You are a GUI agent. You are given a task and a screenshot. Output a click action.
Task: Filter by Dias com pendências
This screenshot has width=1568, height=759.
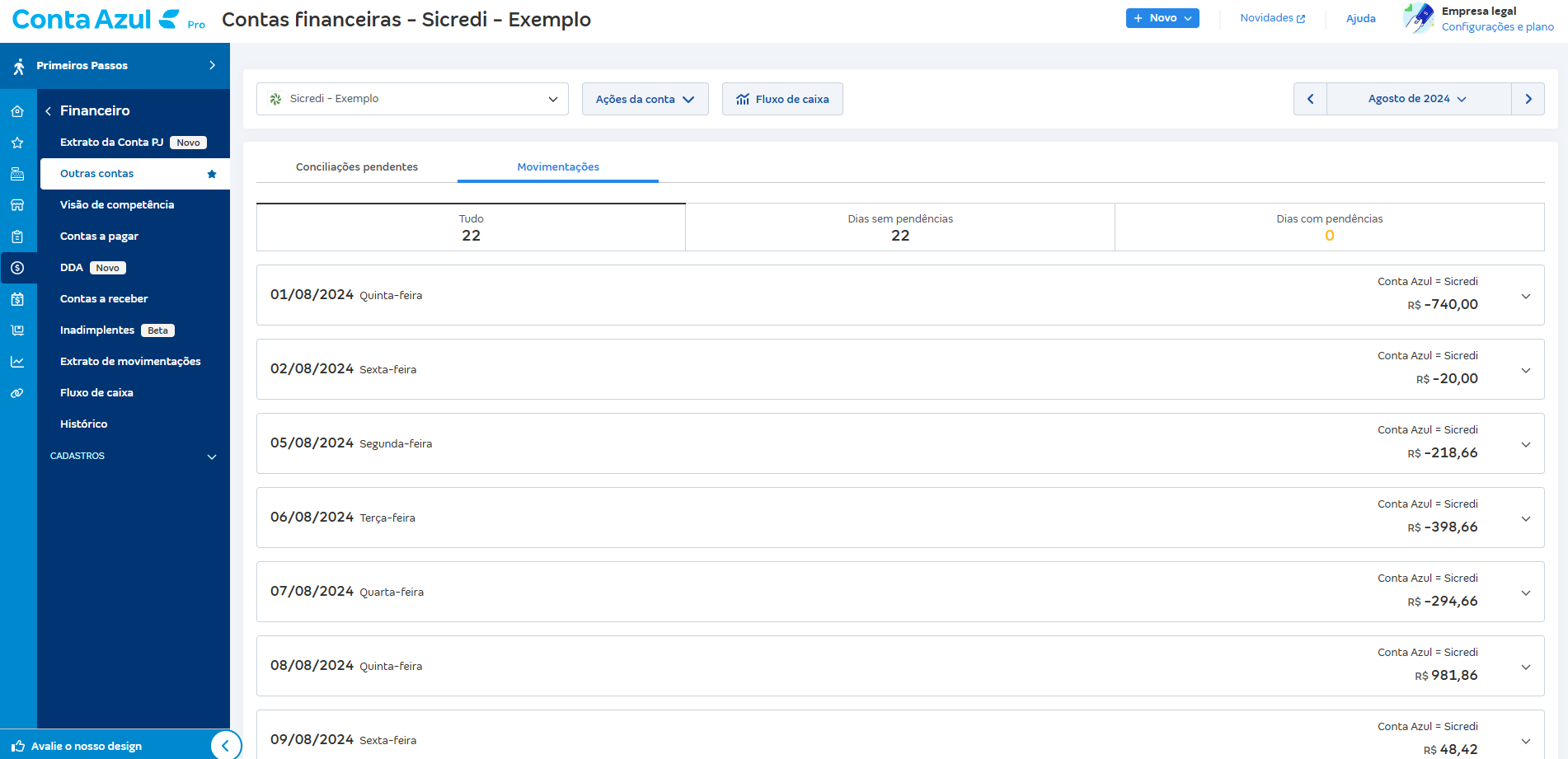tap(1329, 227)
